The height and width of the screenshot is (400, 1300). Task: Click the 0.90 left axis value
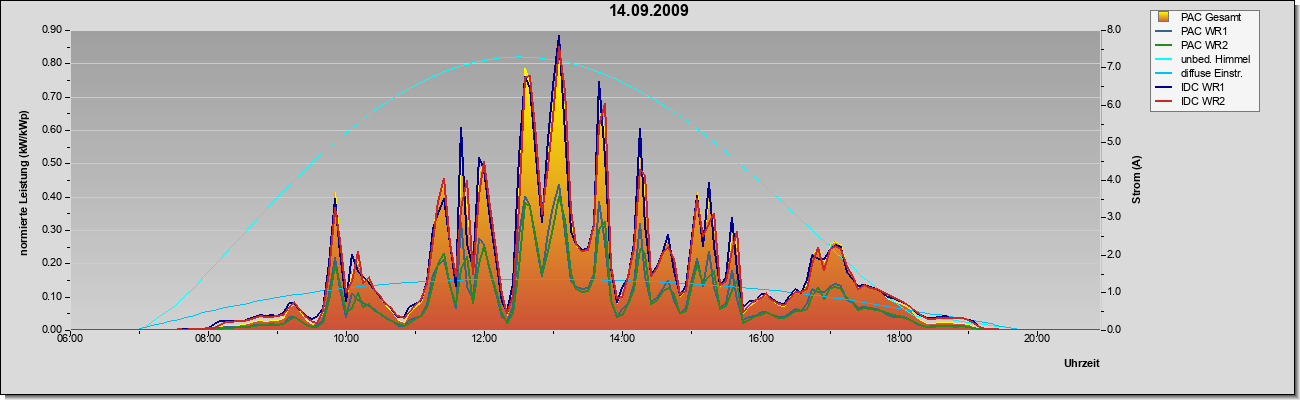(52, 30)
